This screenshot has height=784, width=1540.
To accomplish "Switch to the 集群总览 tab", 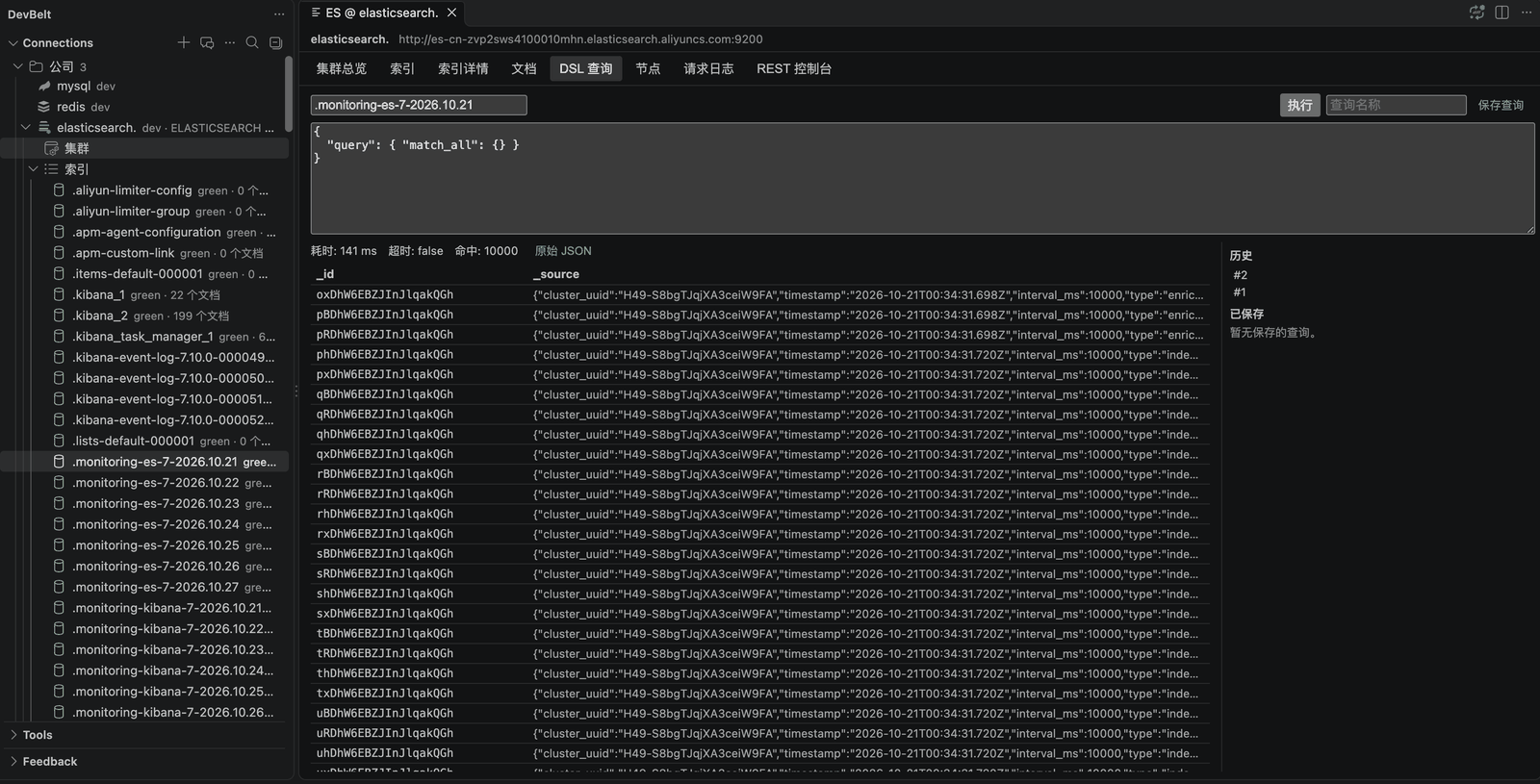I will tap(342, 68).
